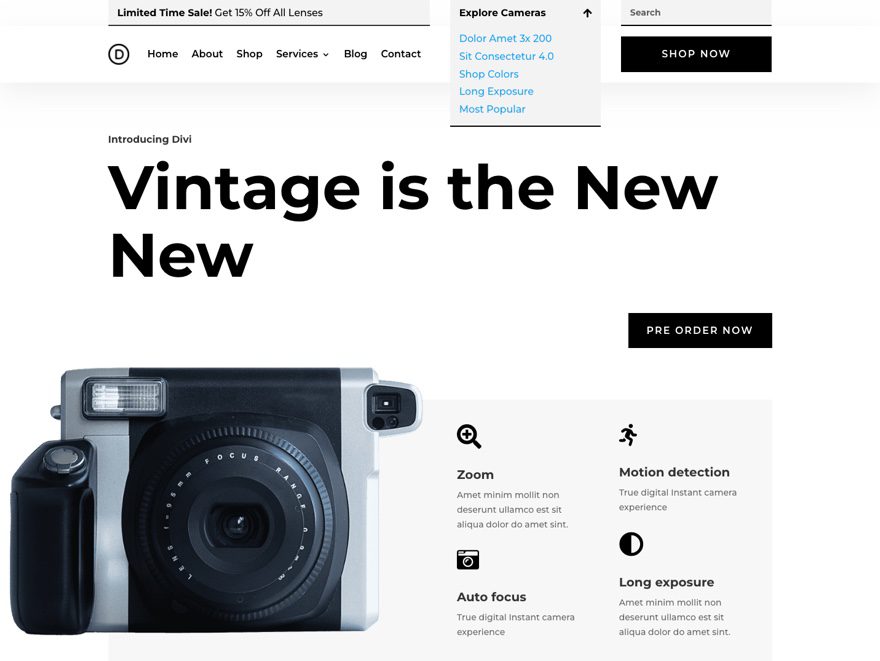Viewport: 880px width, 661px height.
Task: Click the Long exposure half-circle icon
Action: coord(631,544)
